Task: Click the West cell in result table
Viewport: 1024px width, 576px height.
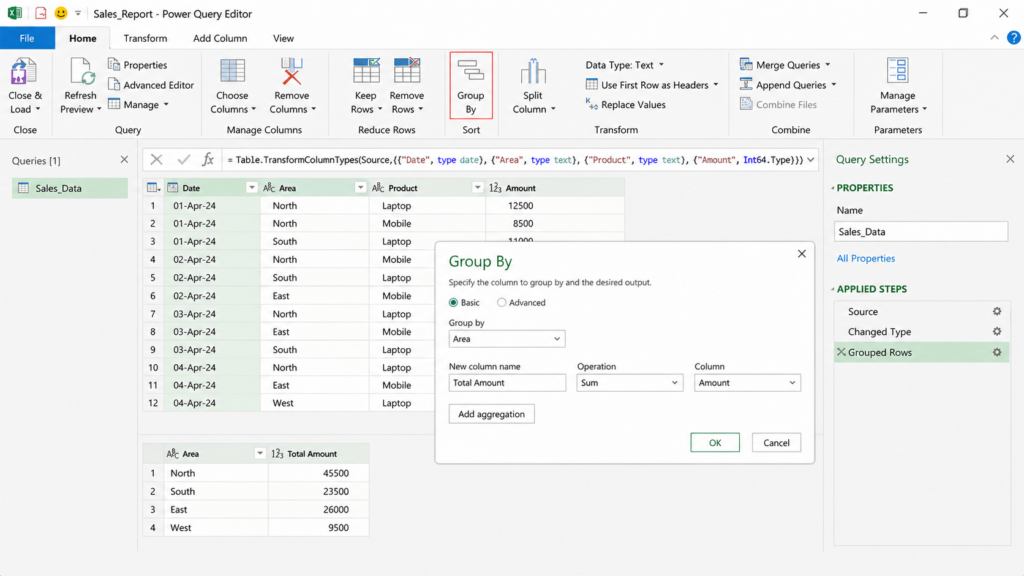Action: click(x=216, y=528)
